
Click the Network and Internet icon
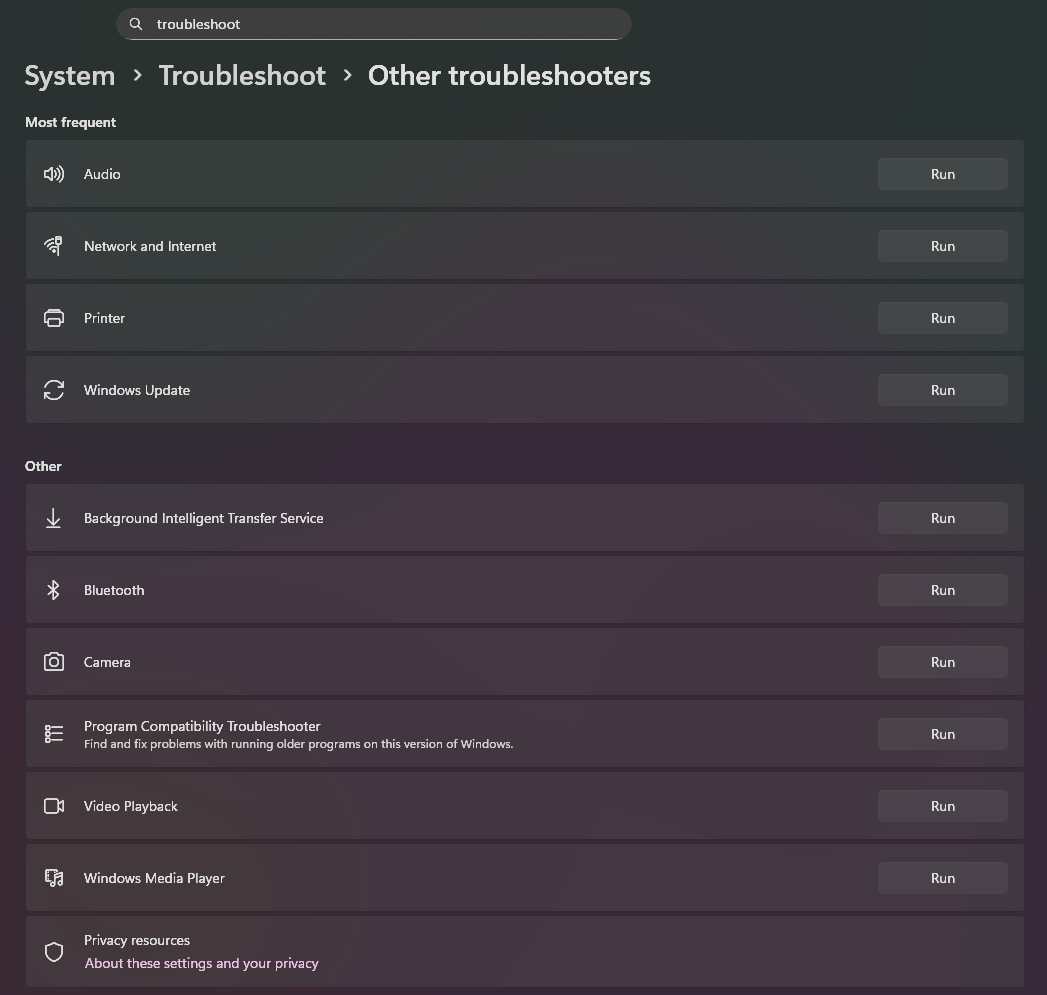pyautogui.click(x=54, y=246)
